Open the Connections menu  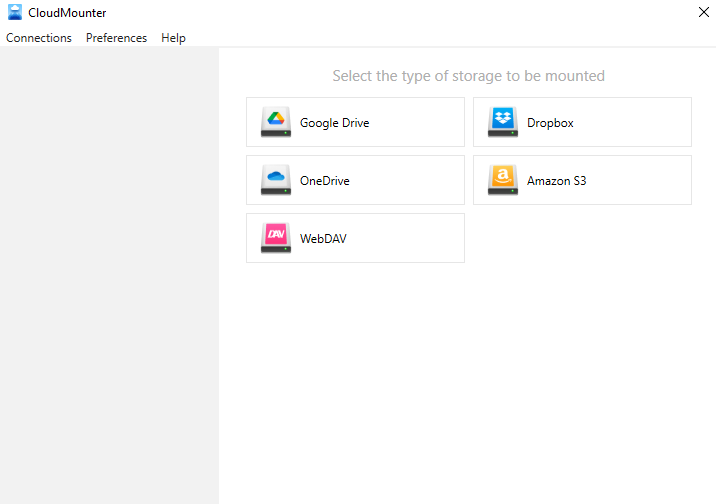[x=39, y=38]
